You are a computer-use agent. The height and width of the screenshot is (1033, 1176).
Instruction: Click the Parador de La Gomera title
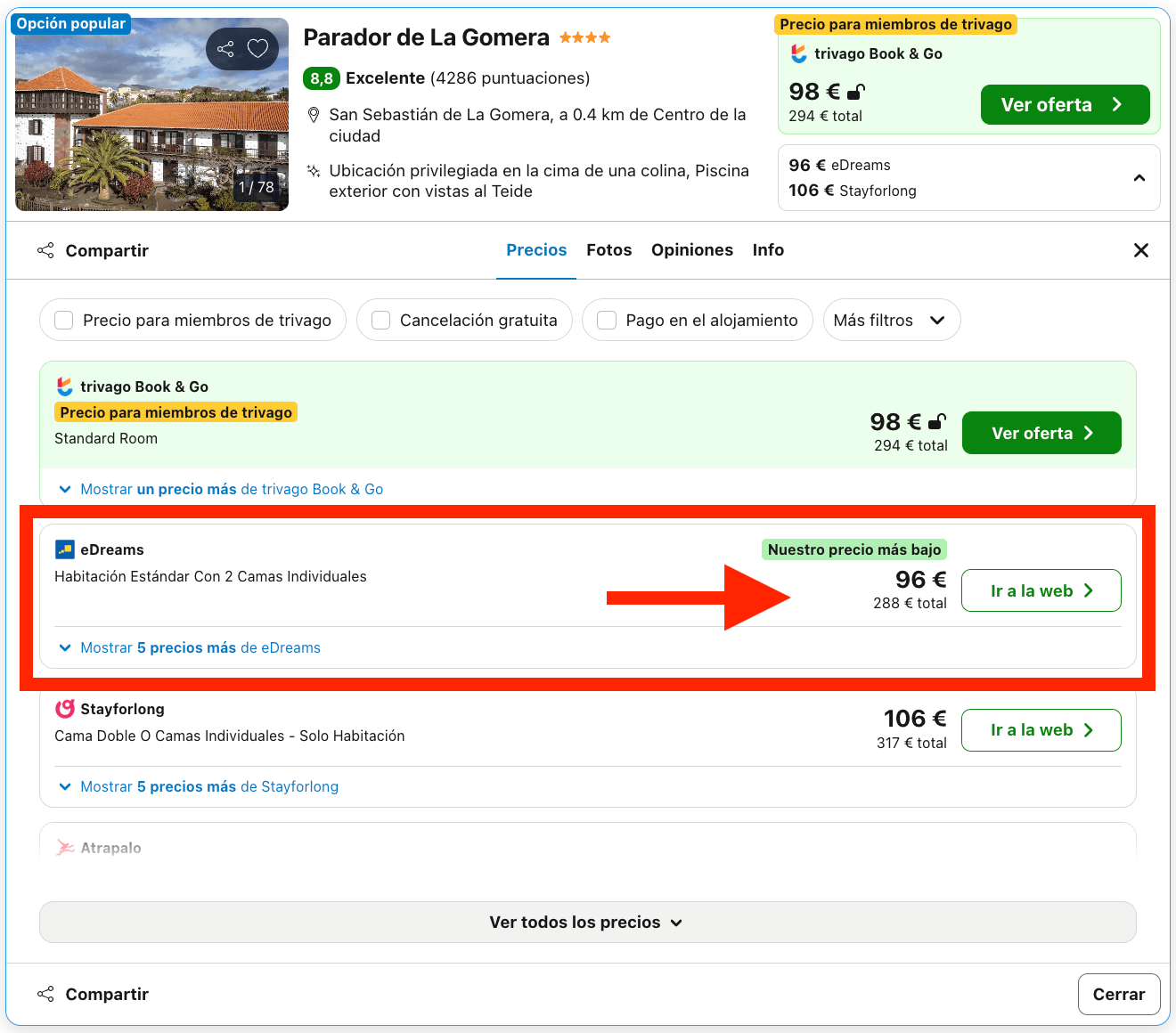click(426, 37)
